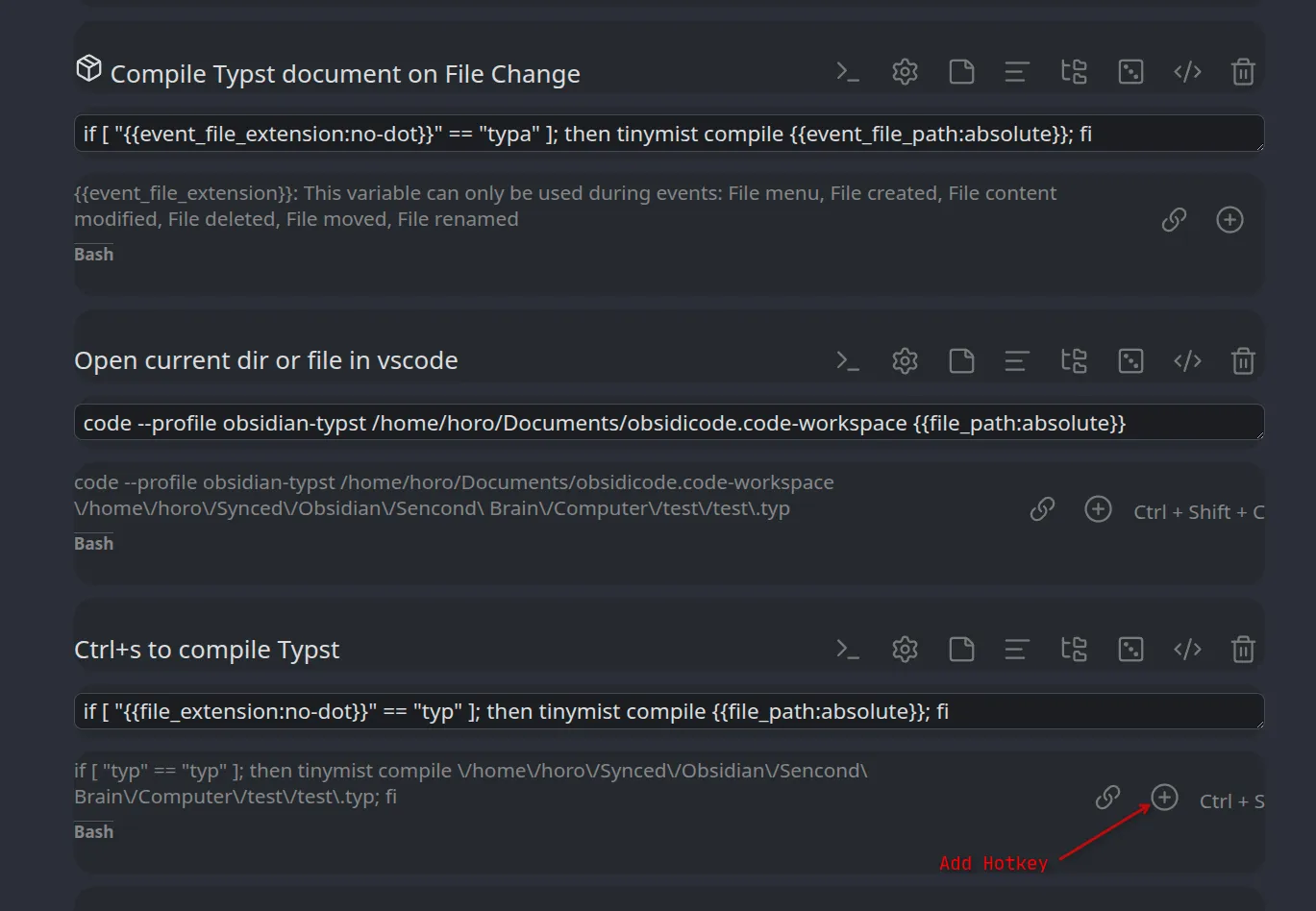Click the package cube icon beside the file-change command title
Screen dimensions: 1316x911
pyautogui.click(x=87, y=68)
